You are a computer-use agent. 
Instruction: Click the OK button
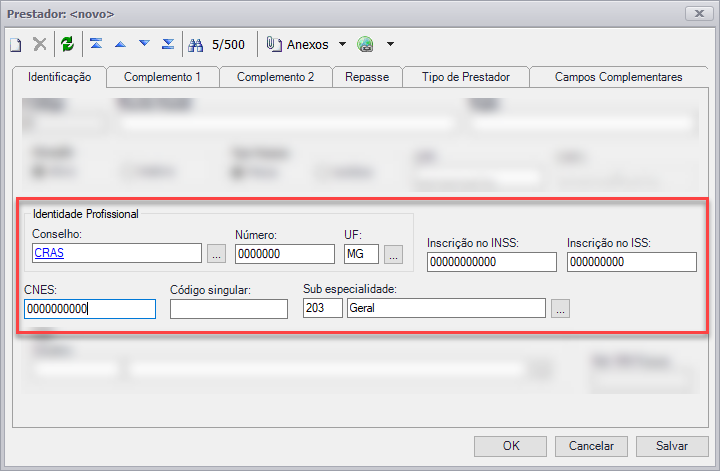[x=511, y=446]
